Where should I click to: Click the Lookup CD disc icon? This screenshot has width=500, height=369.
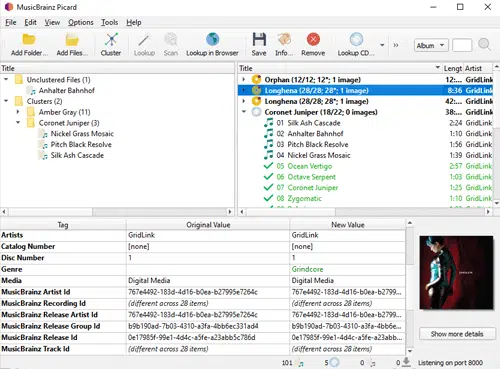356,40
